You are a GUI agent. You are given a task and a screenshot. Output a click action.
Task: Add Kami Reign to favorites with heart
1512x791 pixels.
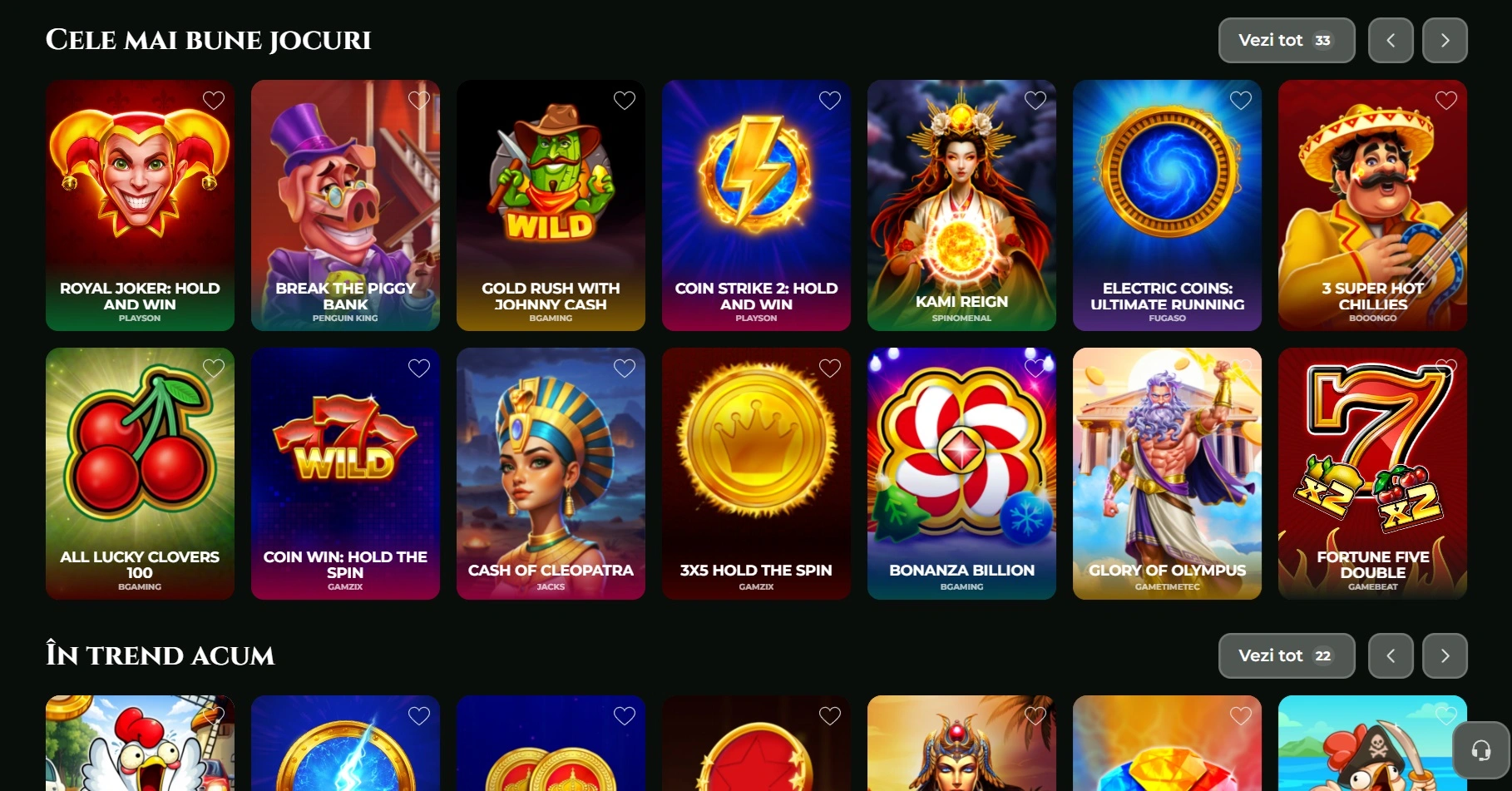[x=1035, y=101]
